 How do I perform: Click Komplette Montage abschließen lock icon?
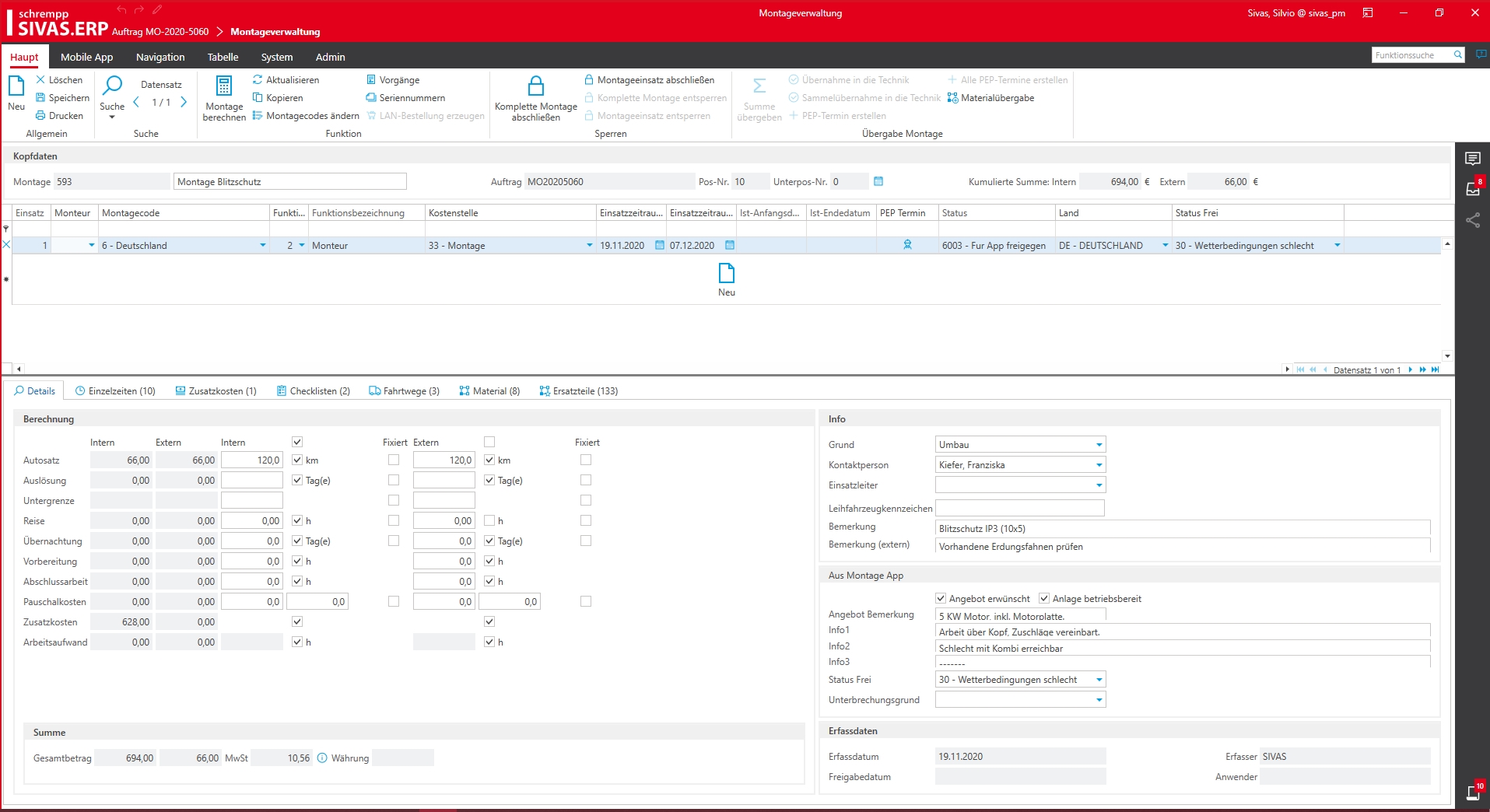(x=535, y=86)
